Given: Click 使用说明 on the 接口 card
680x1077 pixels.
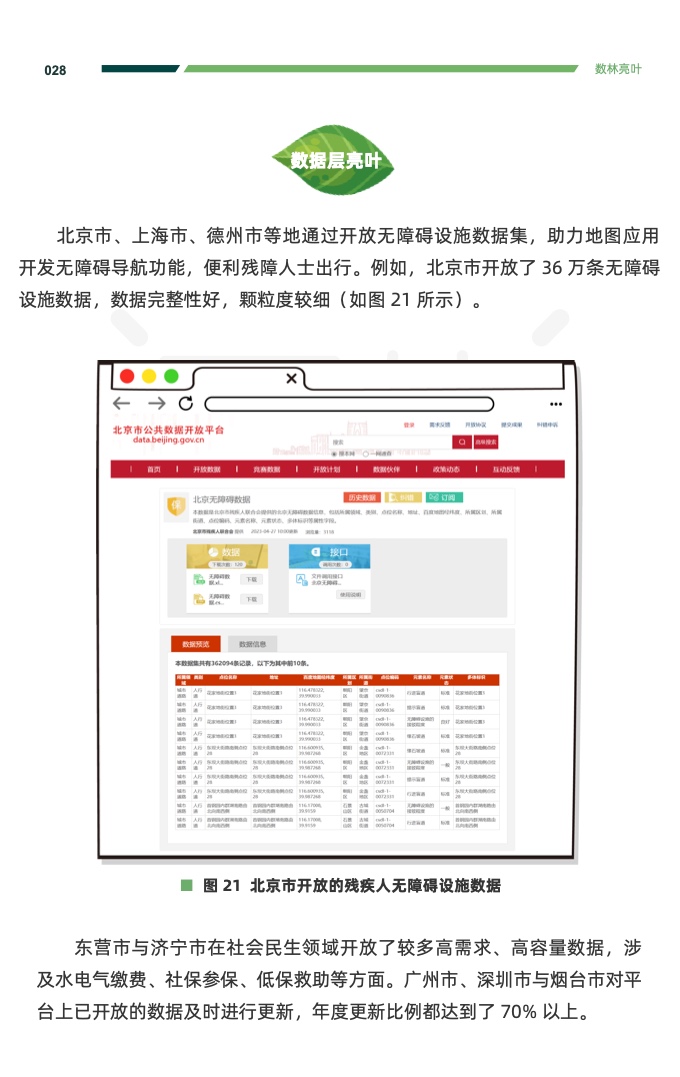Looking at the screenshot, I should [x=350, y=595].
